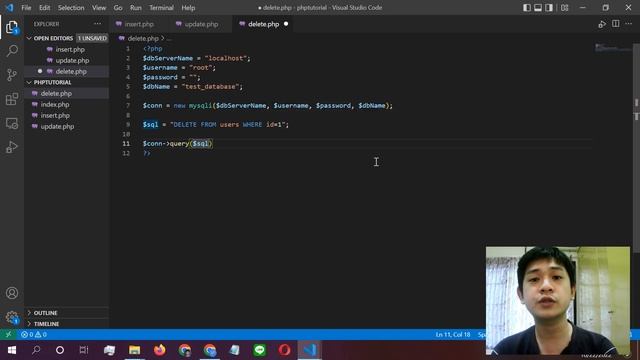Place cursor on line 9 DELETE query text
Viewport: 640px width, 360px height.
point(229,124)
